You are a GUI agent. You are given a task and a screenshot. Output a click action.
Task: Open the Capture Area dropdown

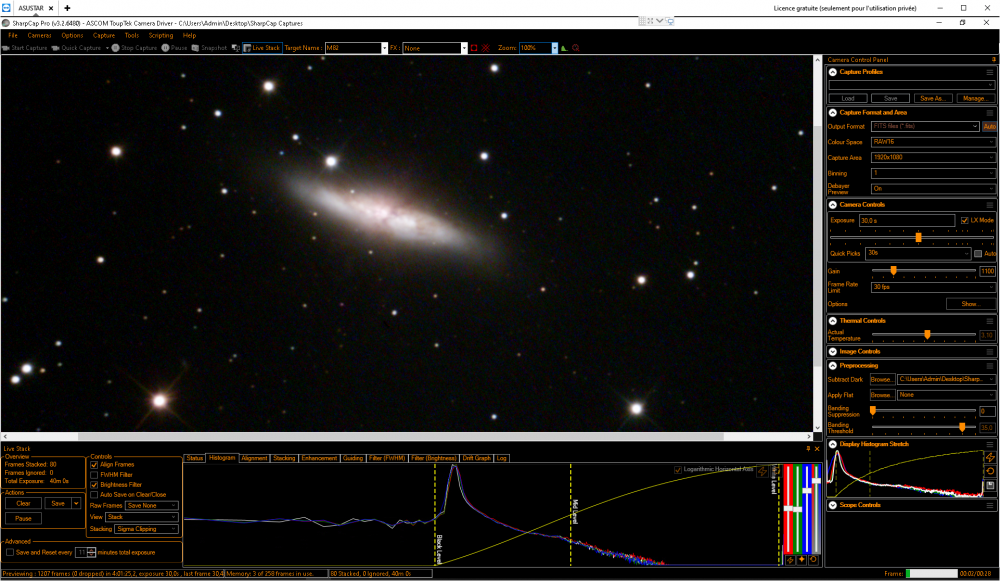coord(933,158)
